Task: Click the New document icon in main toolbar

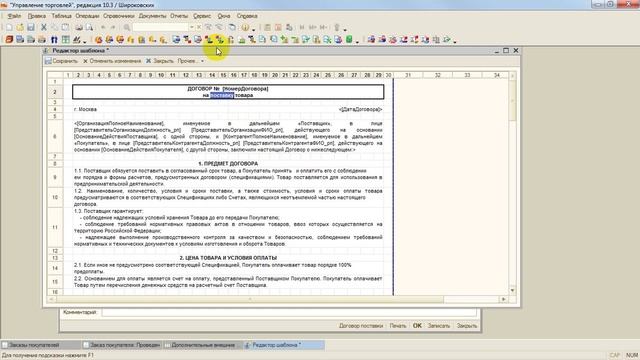Action: 9,27
